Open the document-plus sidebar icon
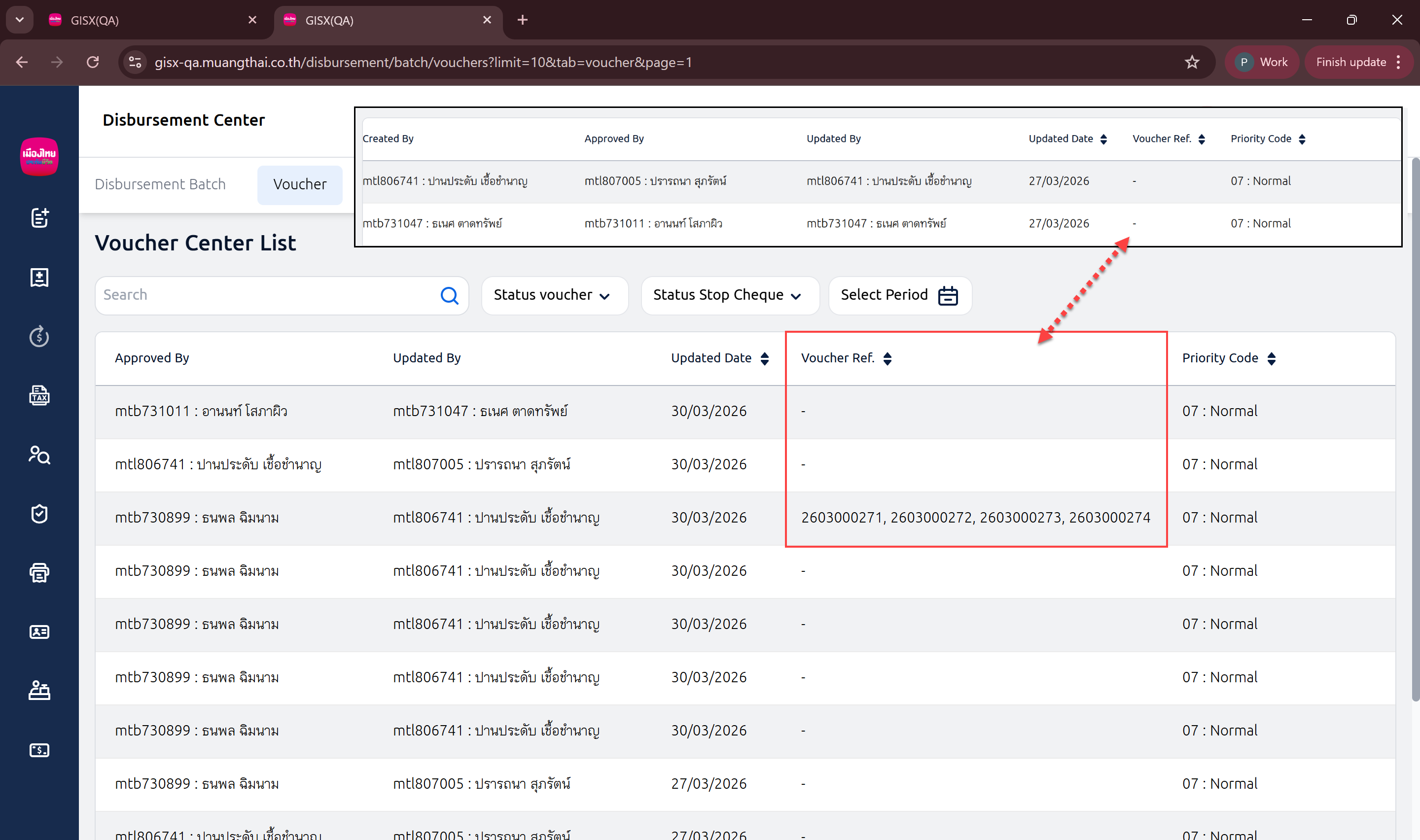The width and height of the screenshot is (1420, 840). pos(39,218)
